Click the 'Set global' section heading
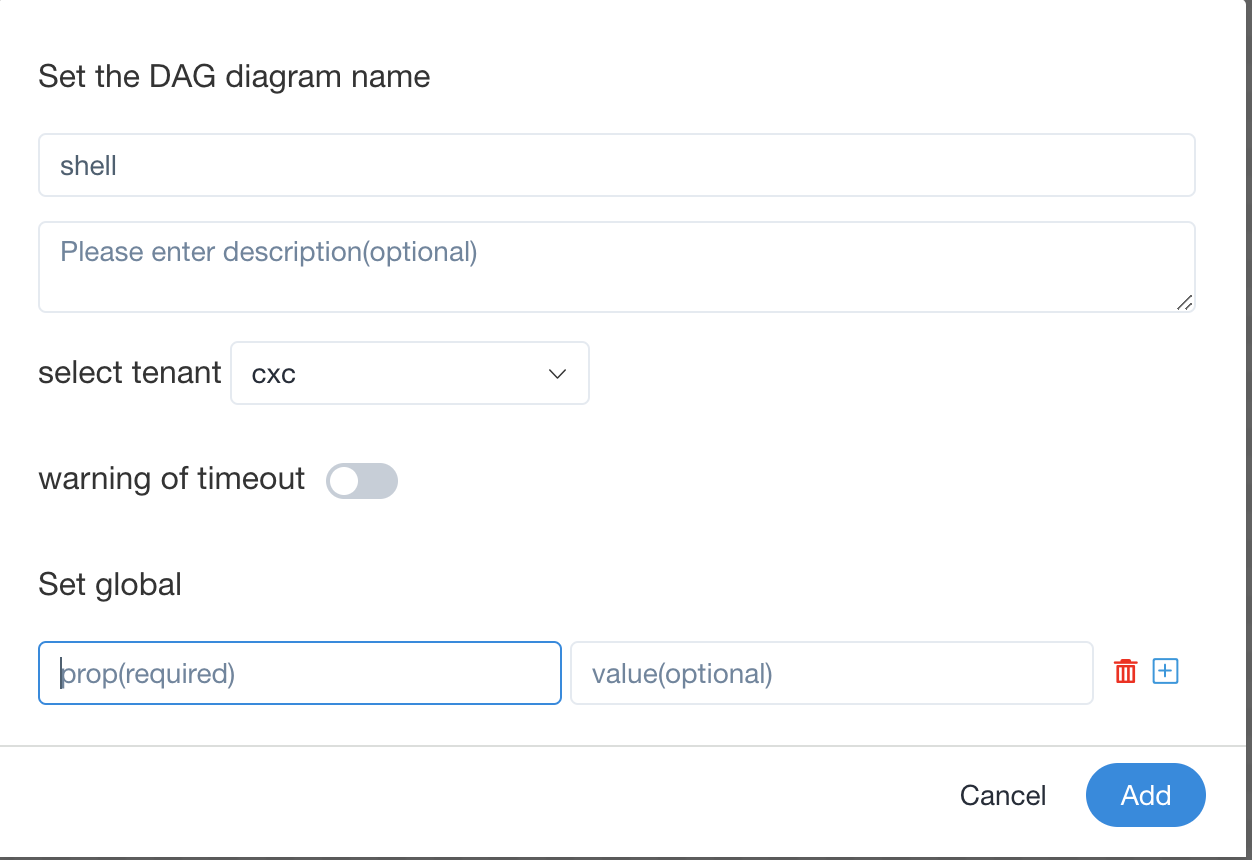Viewport: 1252px width, 860px height. [x=110, y=584]
